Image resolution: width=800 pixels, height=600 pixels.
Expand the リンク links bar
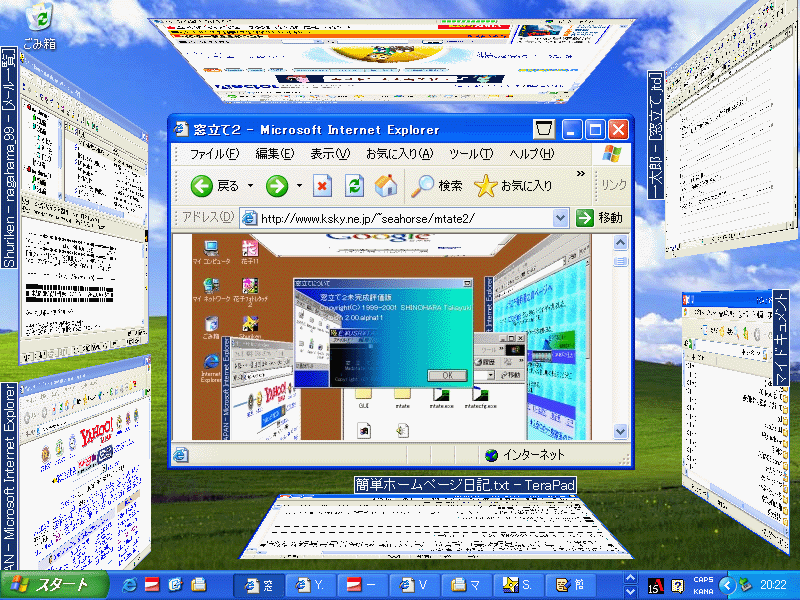click(x=614, y=185)
